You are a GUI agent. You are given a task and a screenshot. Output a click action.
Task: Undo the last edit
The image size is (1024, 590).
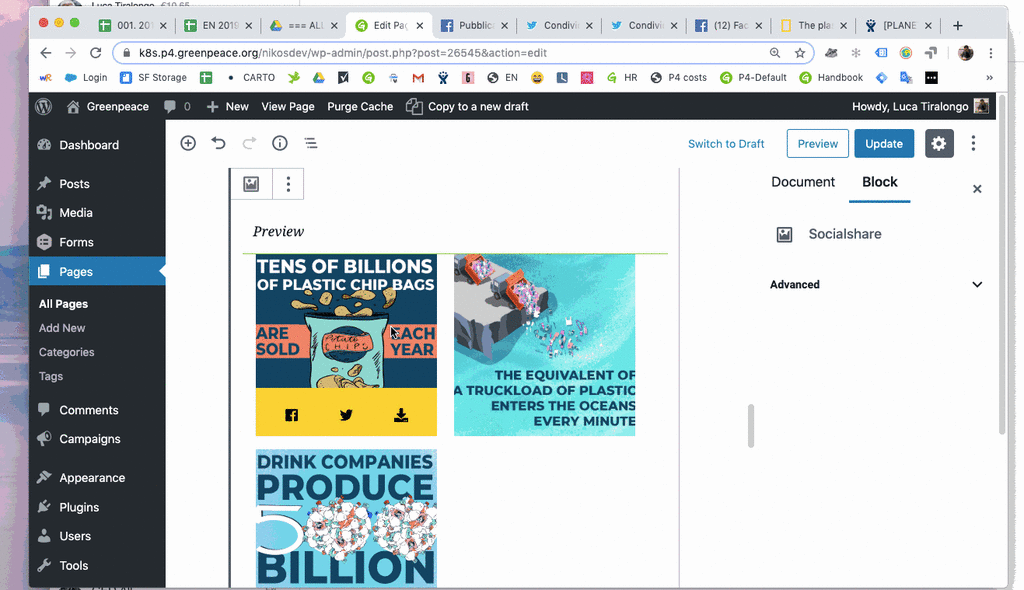click(218, 143)
